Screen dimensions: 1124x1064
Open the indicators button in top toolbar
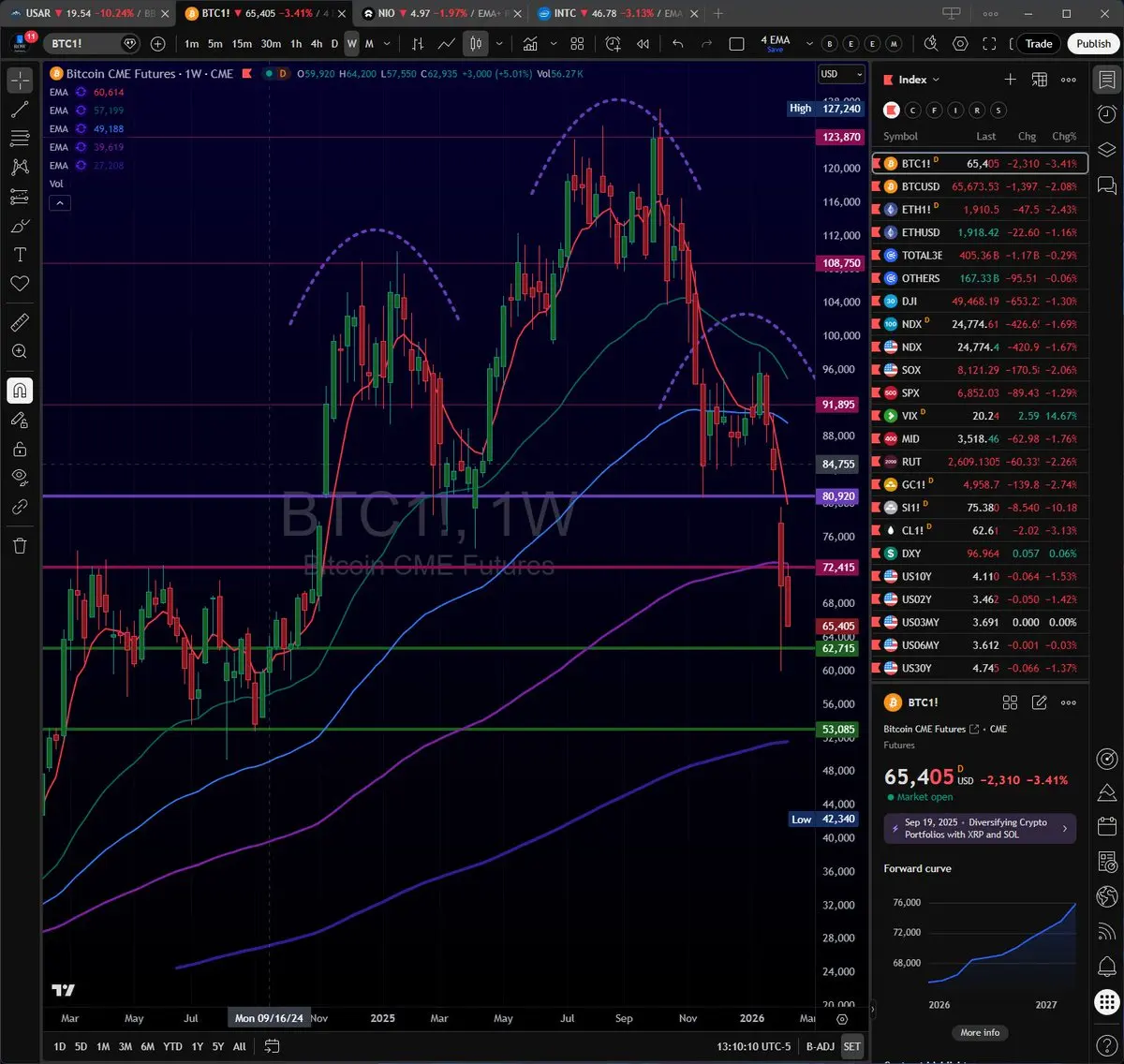coord(530,44)
